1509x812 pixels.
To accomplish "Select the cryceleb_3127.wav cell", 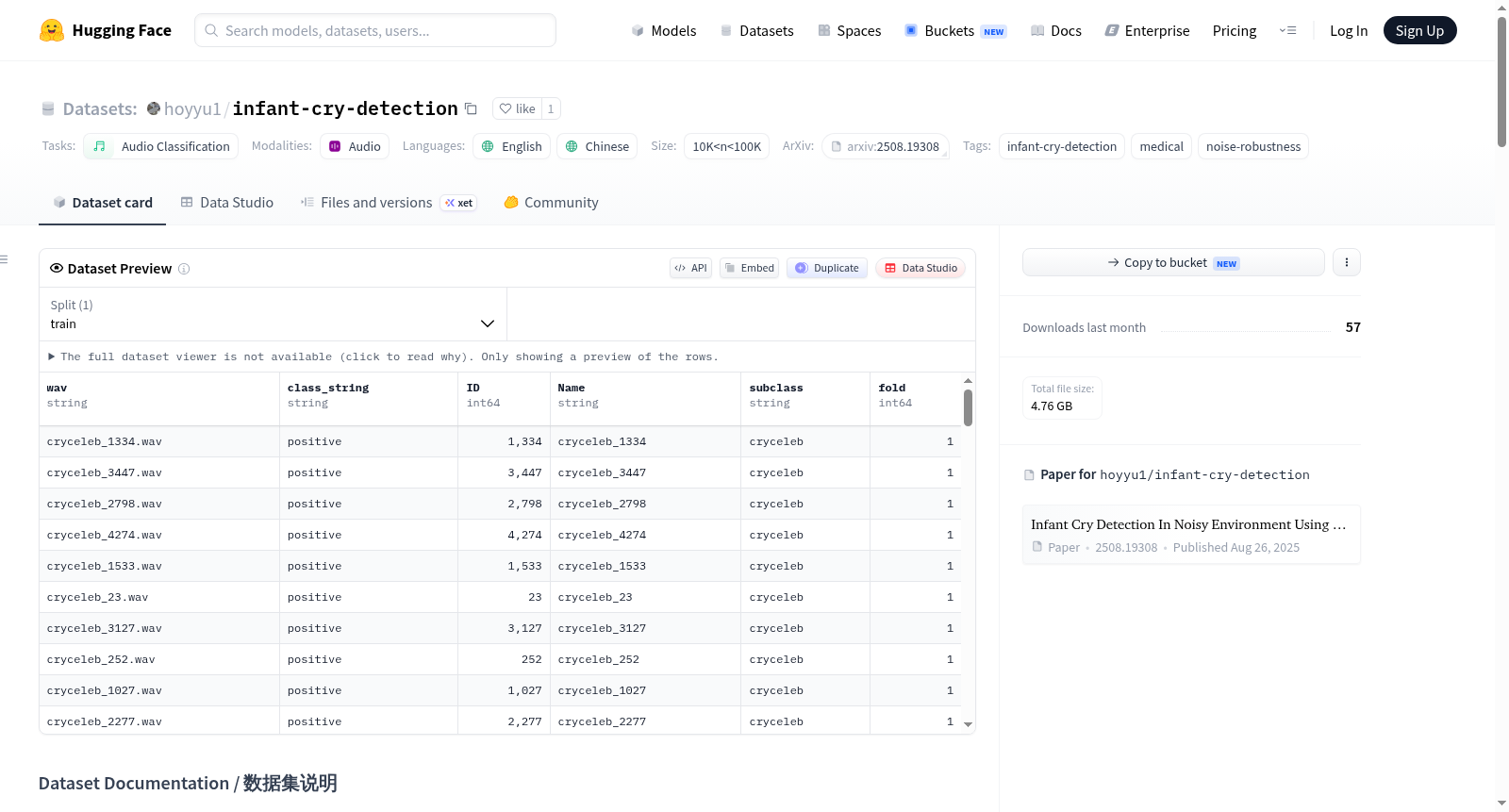I will pyautogui.click(x=159, y=628).
